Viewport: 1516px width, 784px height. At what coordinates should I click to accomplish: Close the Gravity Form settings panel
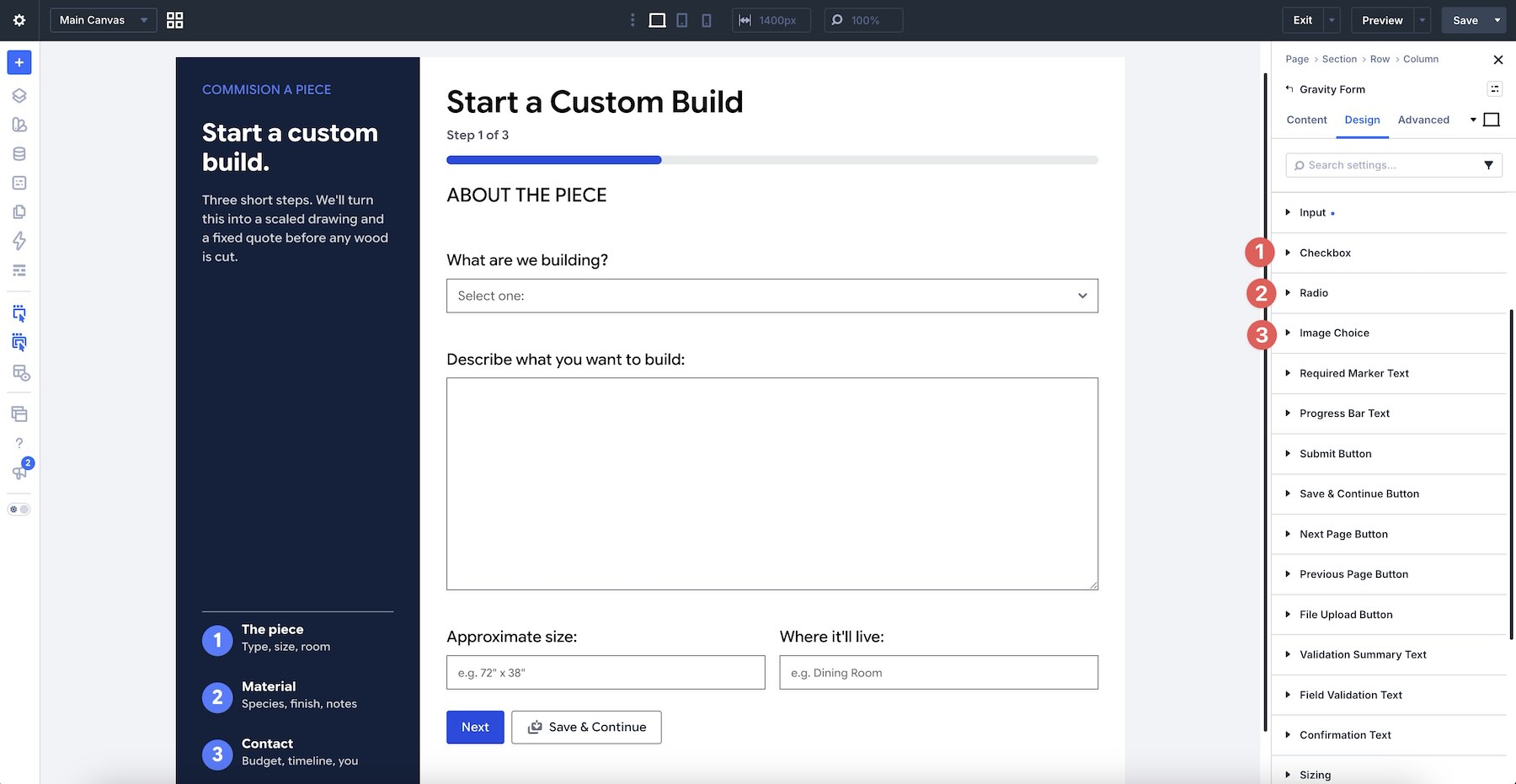1497,60
